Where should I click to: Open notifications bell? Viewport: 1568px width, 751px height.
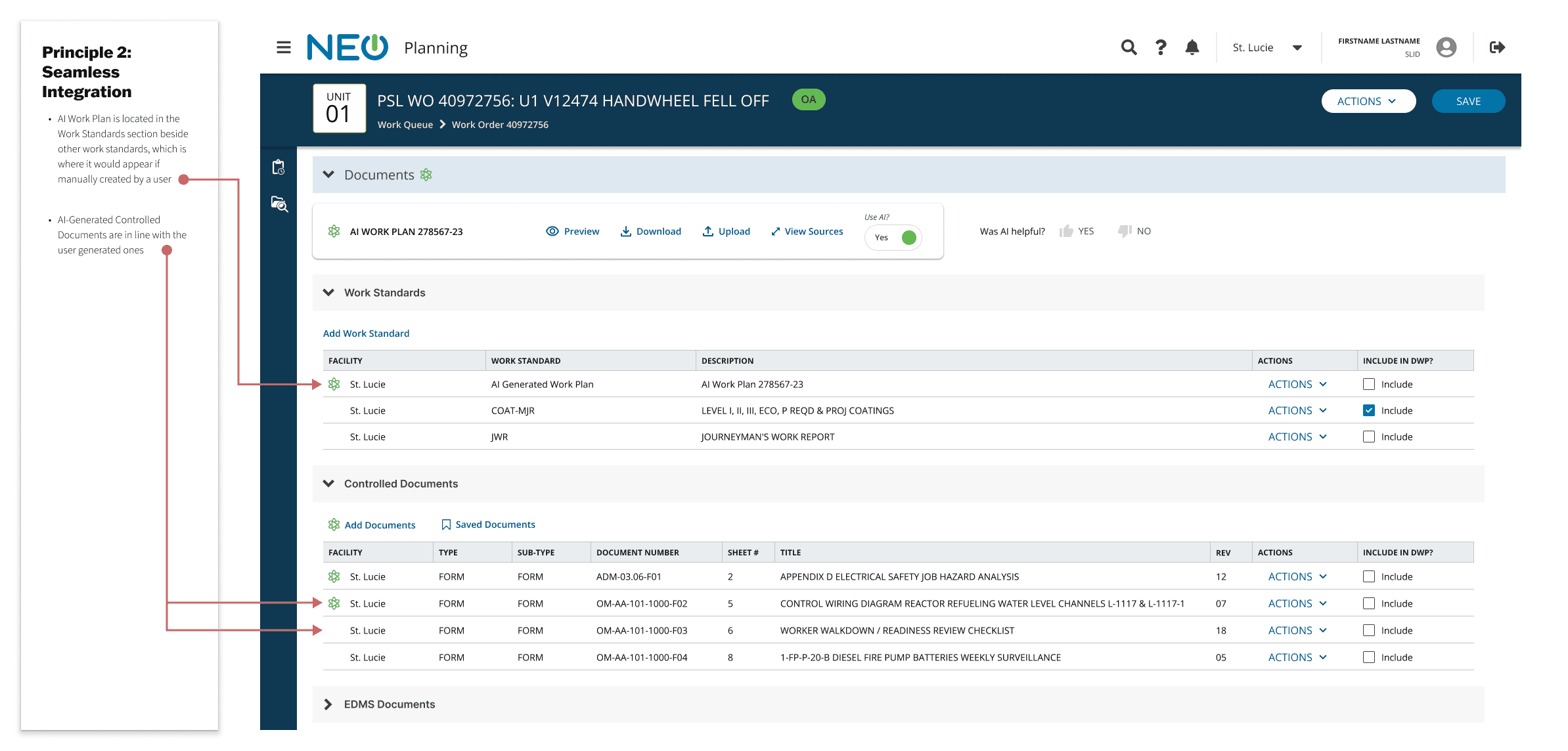point(1192,47)
